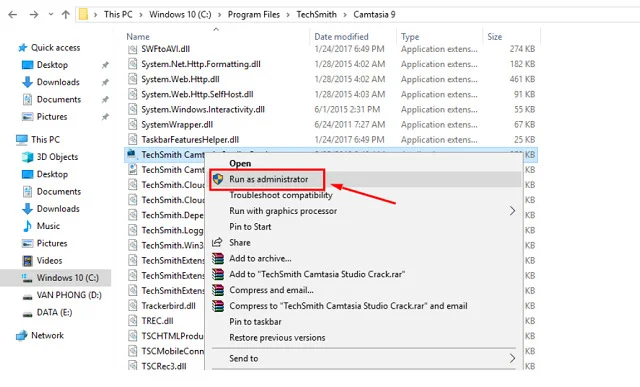Viewport: 640px width, 387px height.
Task: Click TechSmith in the address path
Action: [x=316, y=15]
